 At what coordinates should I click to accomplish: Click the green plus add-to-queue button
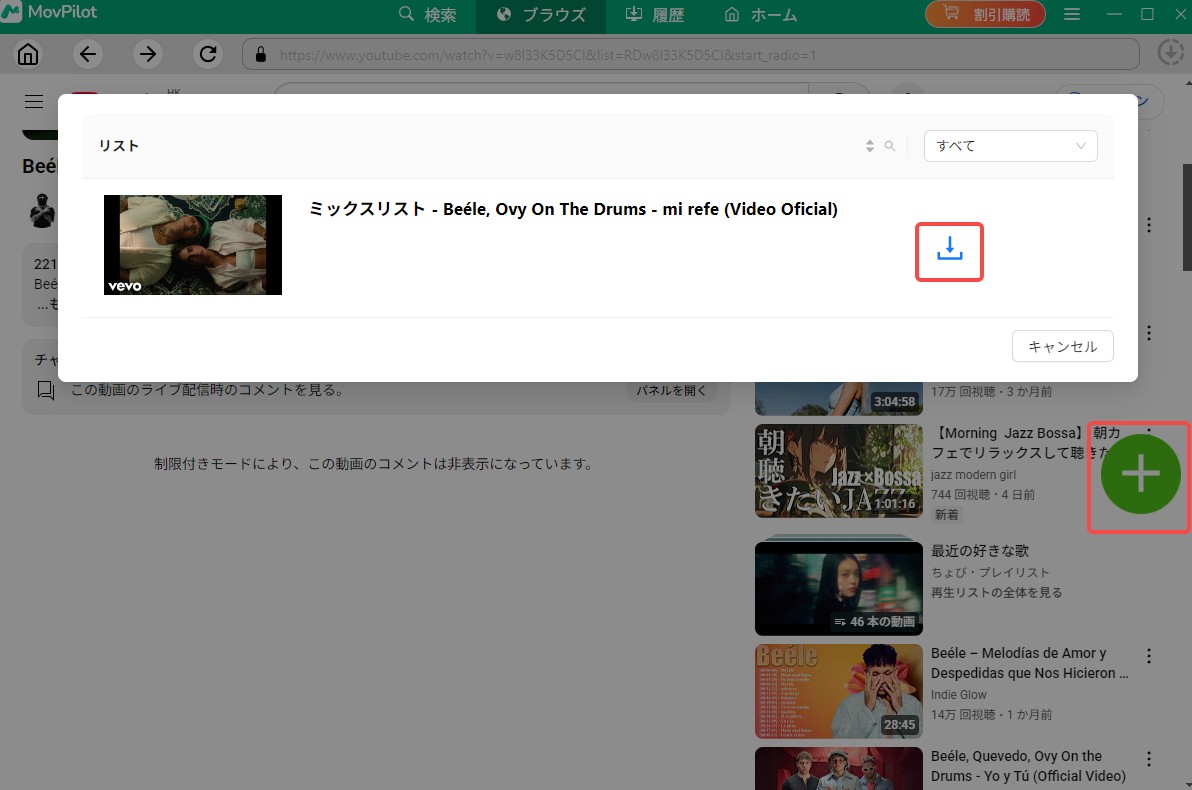(1140, 476)
